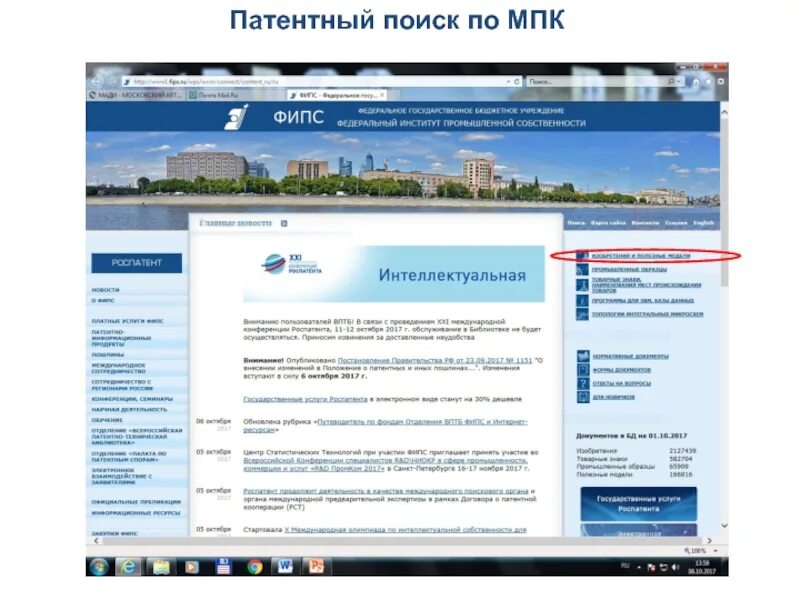Click the «Программы для ЭВМ, базы данных» icon
The width and height of the screenshot is (800, 600).
point(581,301)
